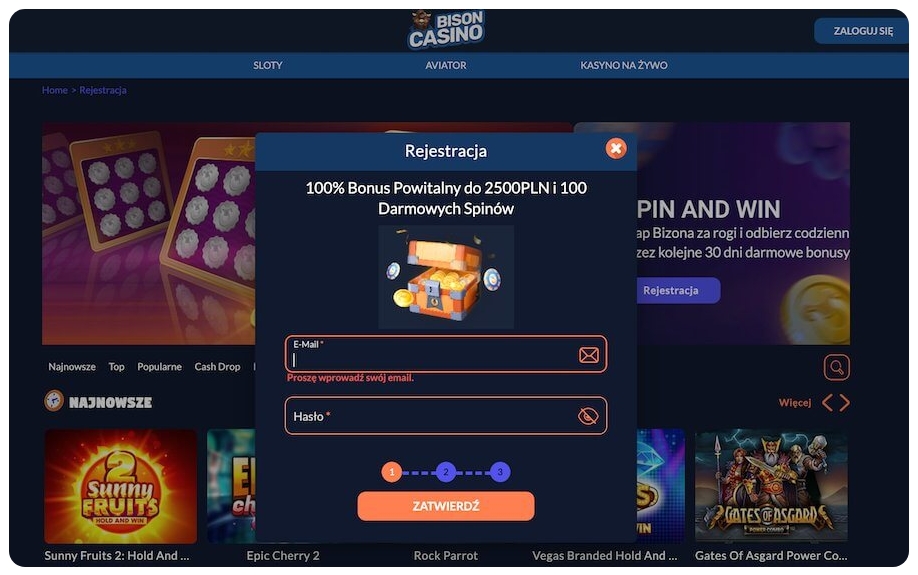The width and height of the screenshot is (918, 575).
Task: Open Sunny Fruits 2 game thumbnail
Action: tap(121, 487)
